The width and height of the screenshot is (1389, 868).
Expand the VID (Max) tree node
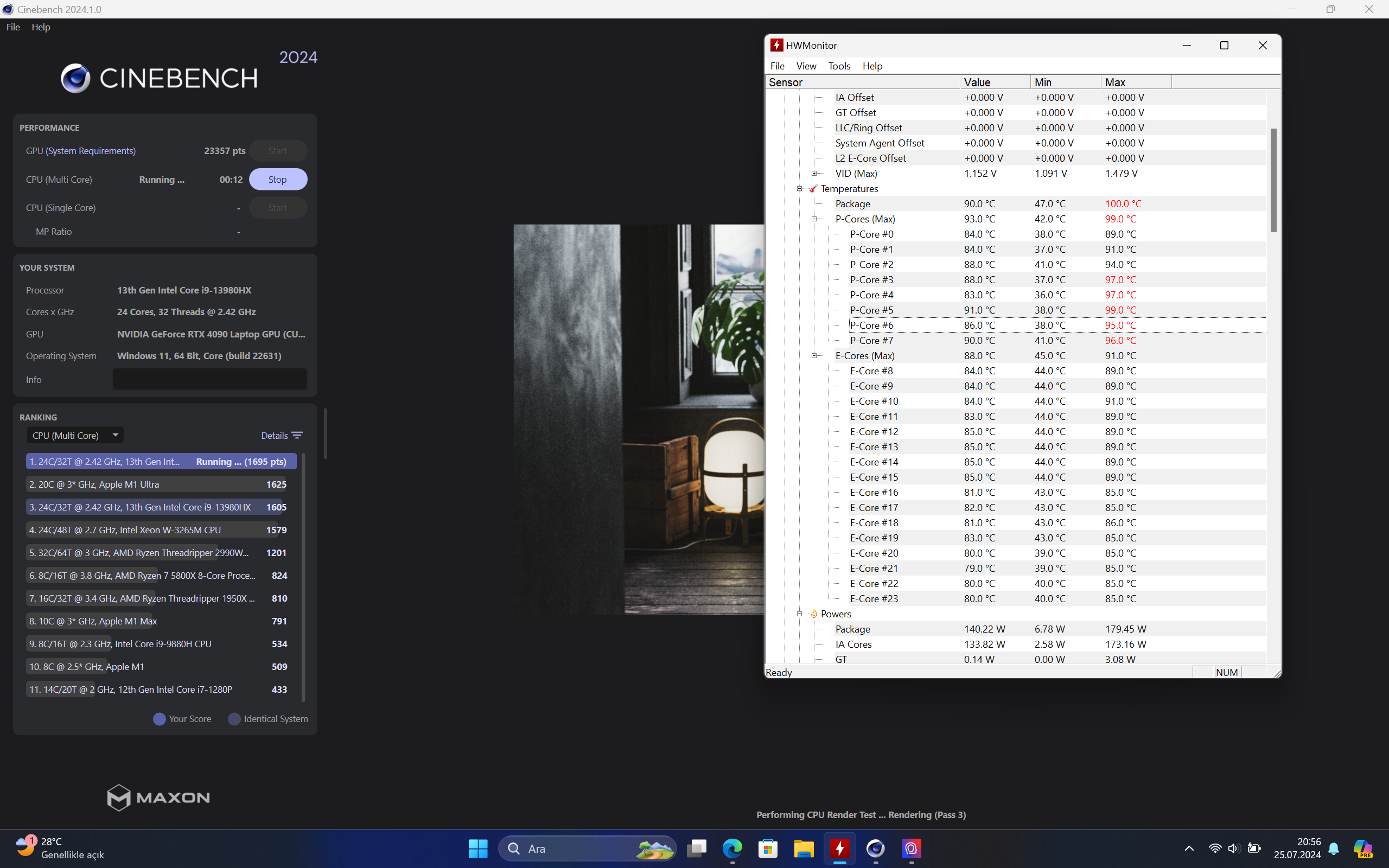pyautogui.click(x=814, y=174)
